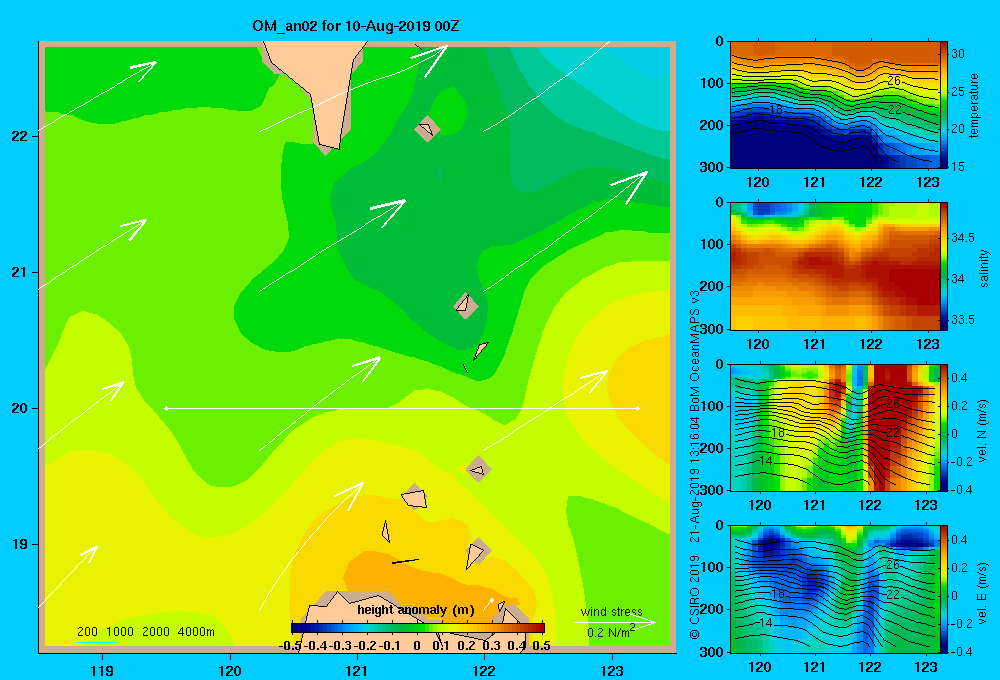Click the 'vel. E (m/s)' label
The width and height of the screenshot is (1000, 680).
click(x=983, y=593)
